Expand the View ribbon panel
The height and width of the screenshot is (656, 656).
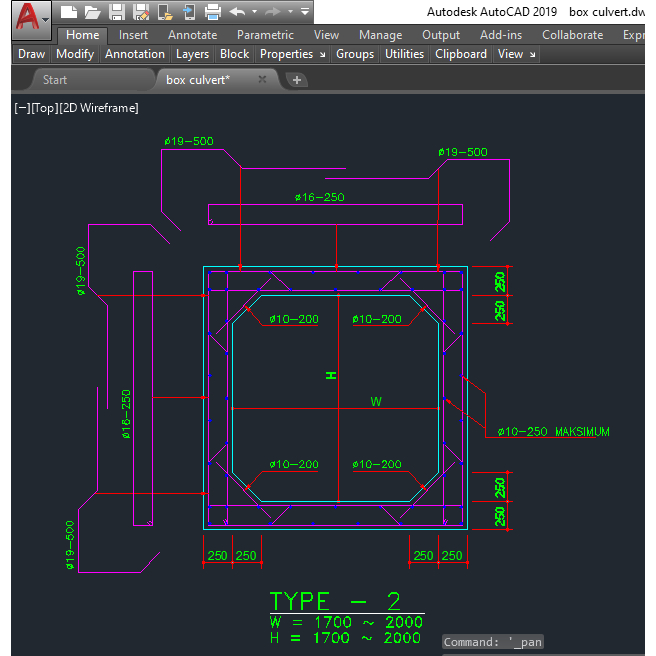pos(510,54)
